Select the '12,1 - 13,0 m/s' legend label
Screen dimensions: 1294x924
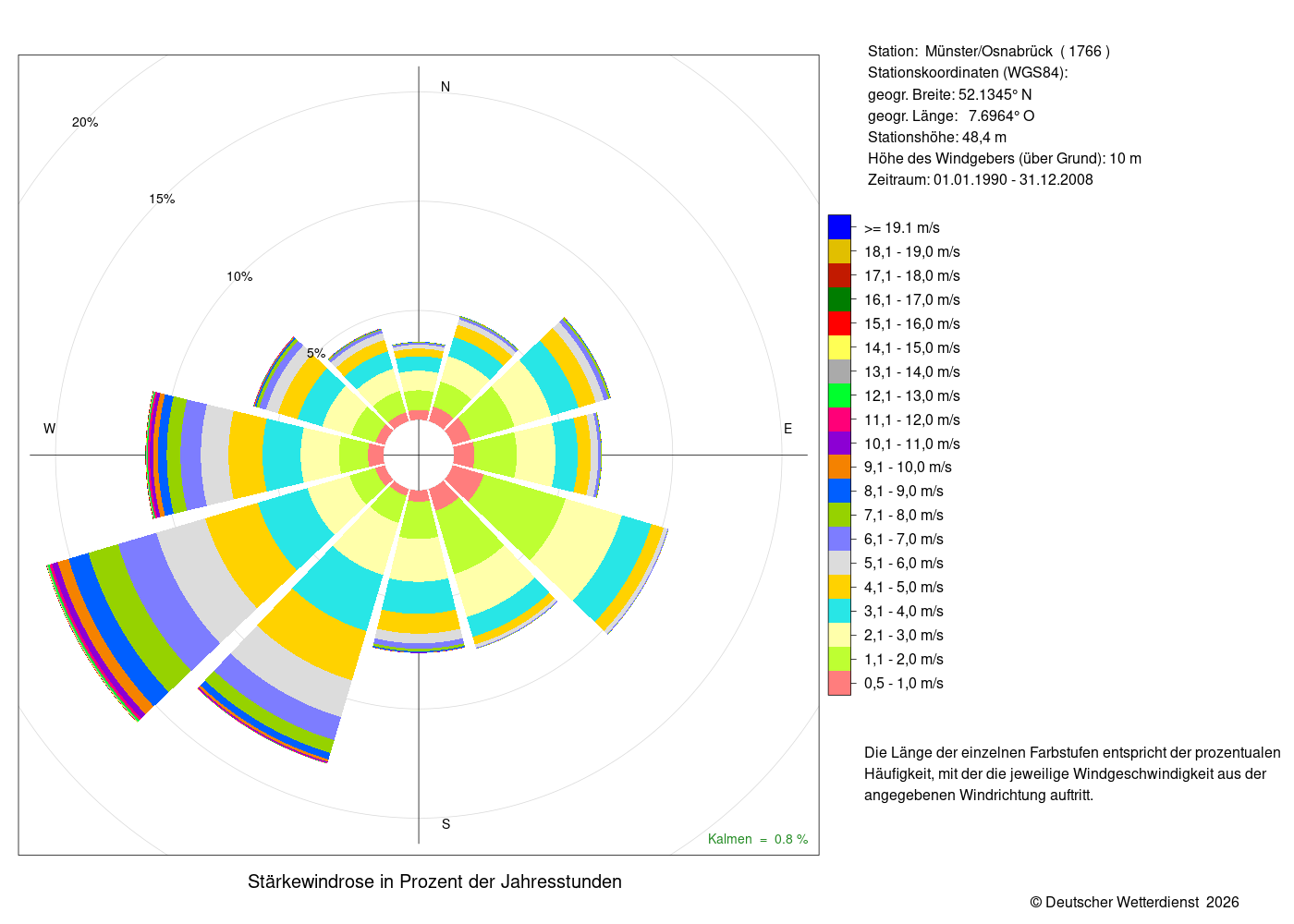tap(912, 396)
